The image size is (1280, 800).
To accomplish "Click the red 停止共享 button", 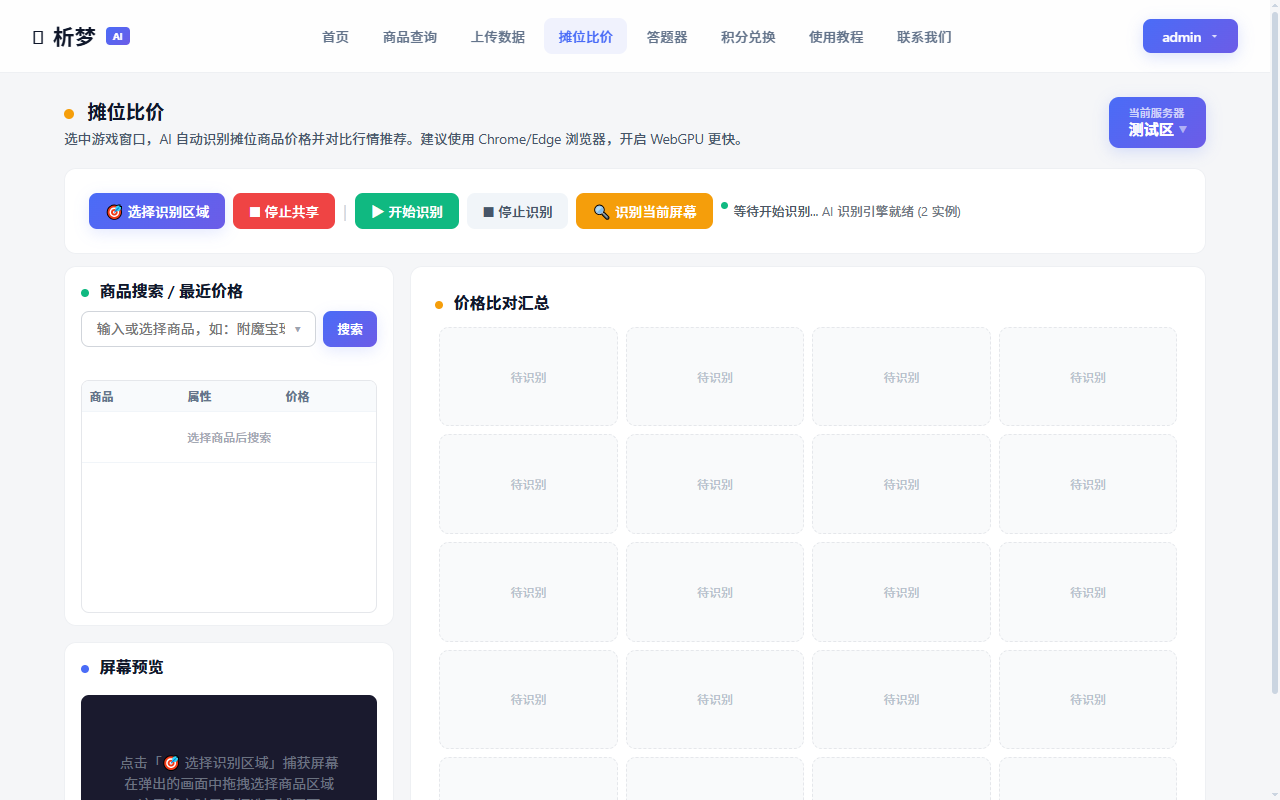I will click(x=284, y=211).
